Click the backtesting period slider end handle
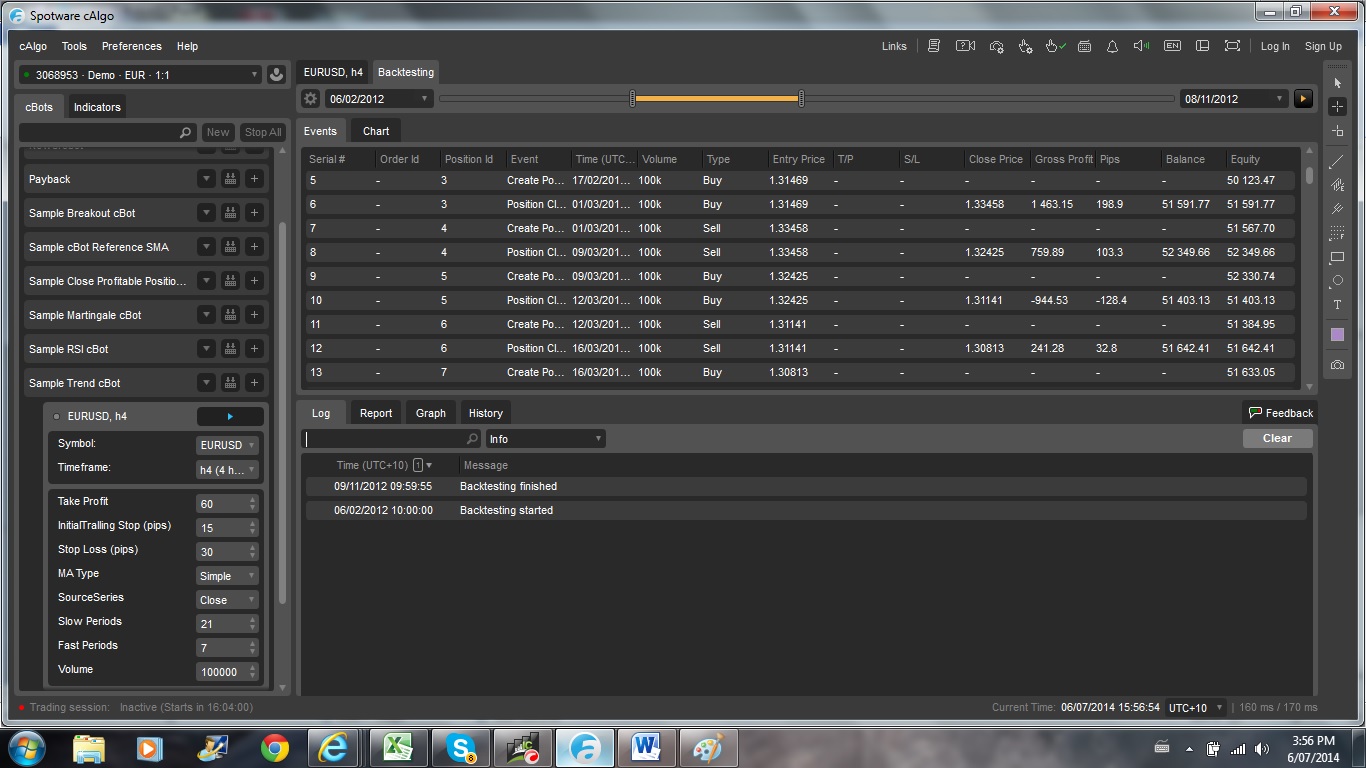The width and height of the screenshot is (1366, 768). pos(802,98)
